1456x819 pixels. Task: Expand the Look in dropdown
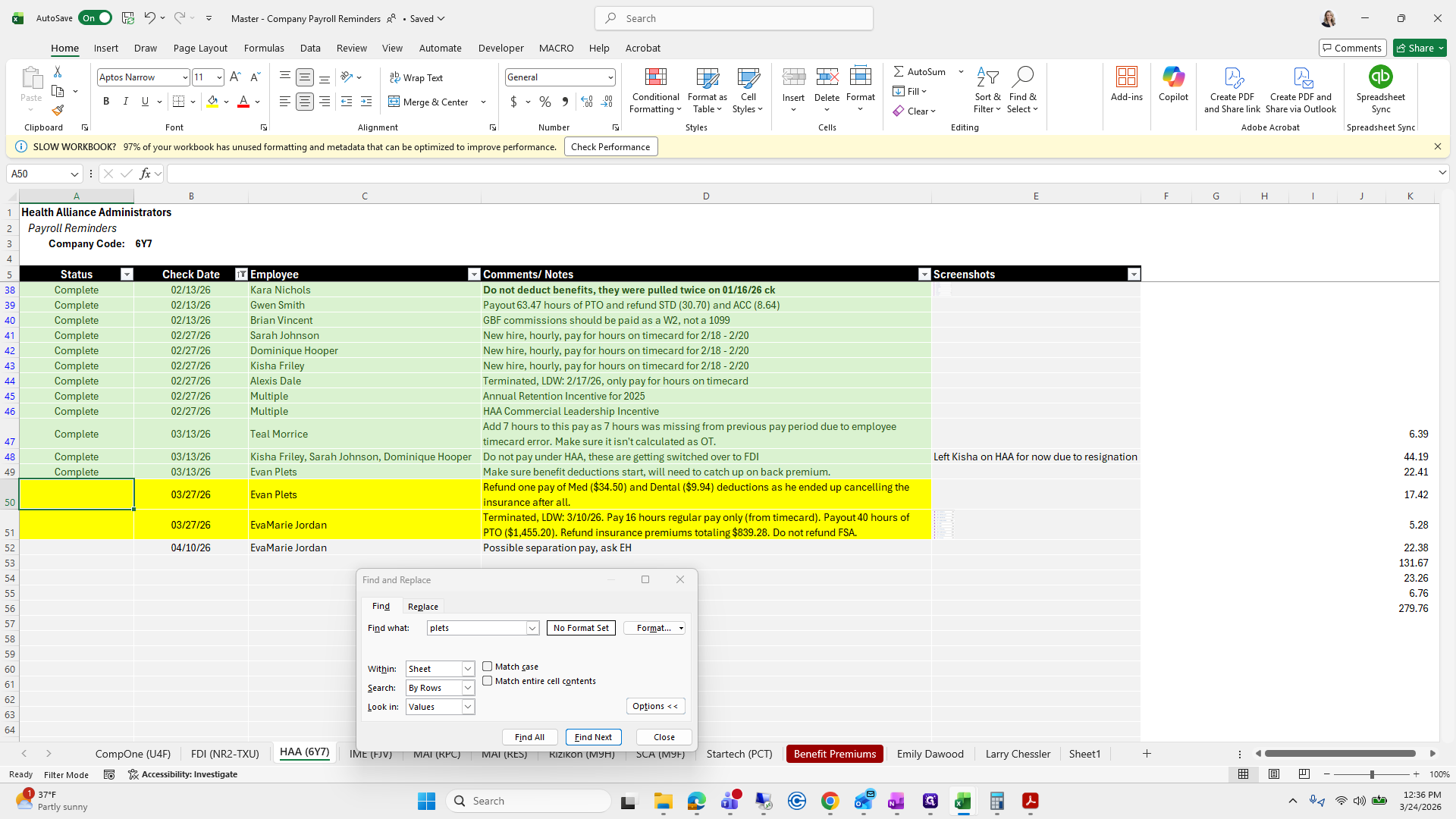pos(468,707)
